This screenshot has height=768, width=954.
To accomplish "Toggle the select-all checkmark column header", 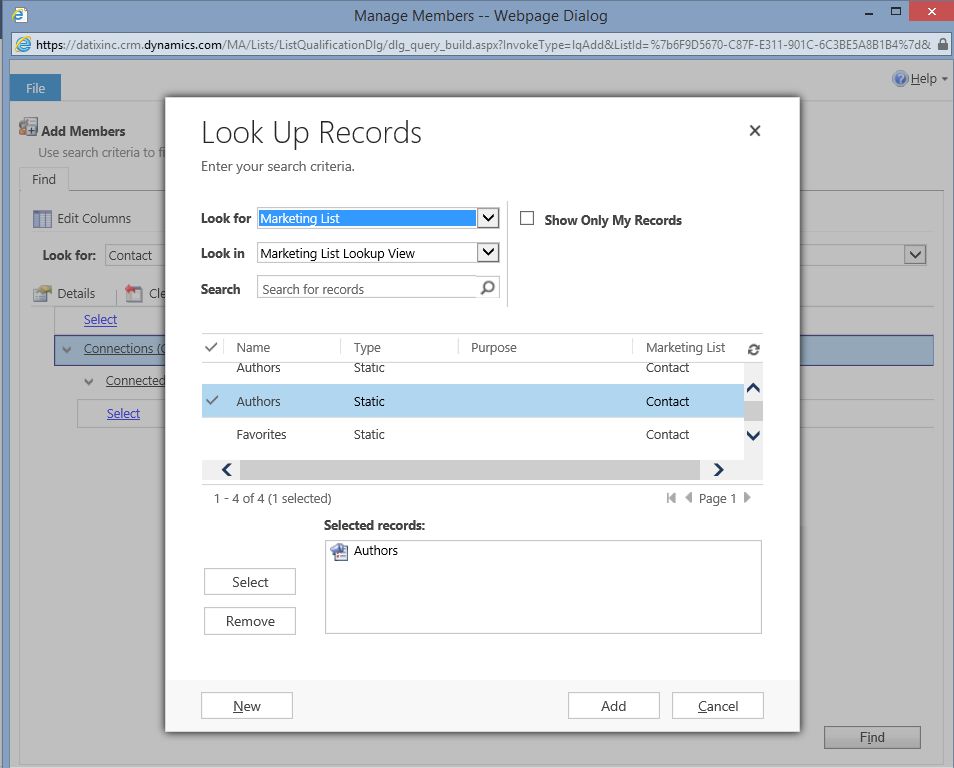I will 211,347.
